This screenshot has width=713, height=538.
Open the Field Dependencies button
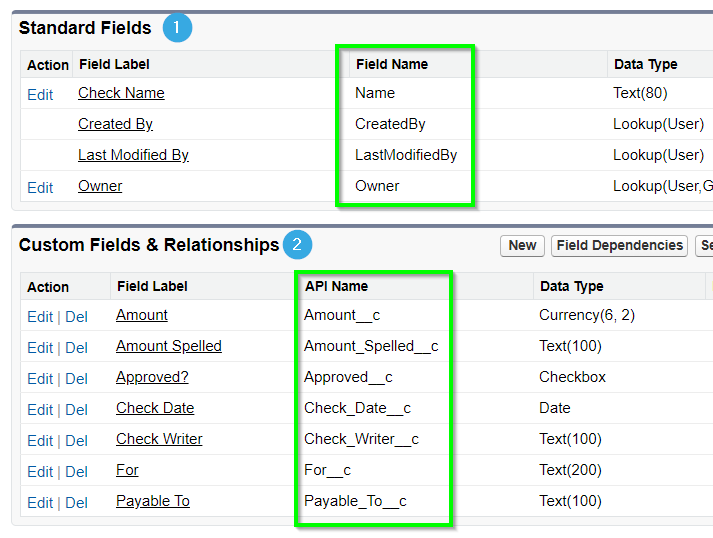(x=619, y=246)
